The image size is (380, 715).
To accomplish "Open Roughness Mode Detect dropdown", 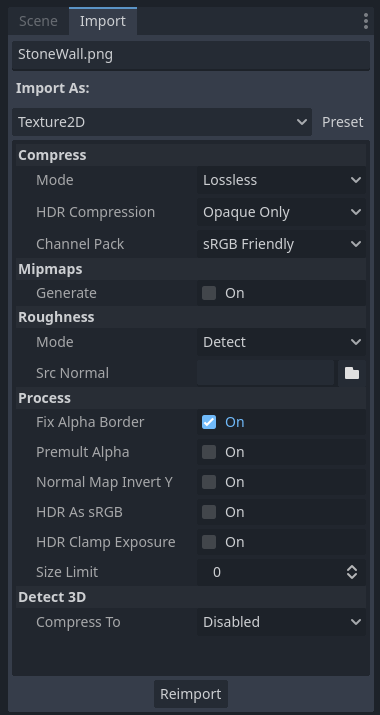I will [x=281, y=342].
